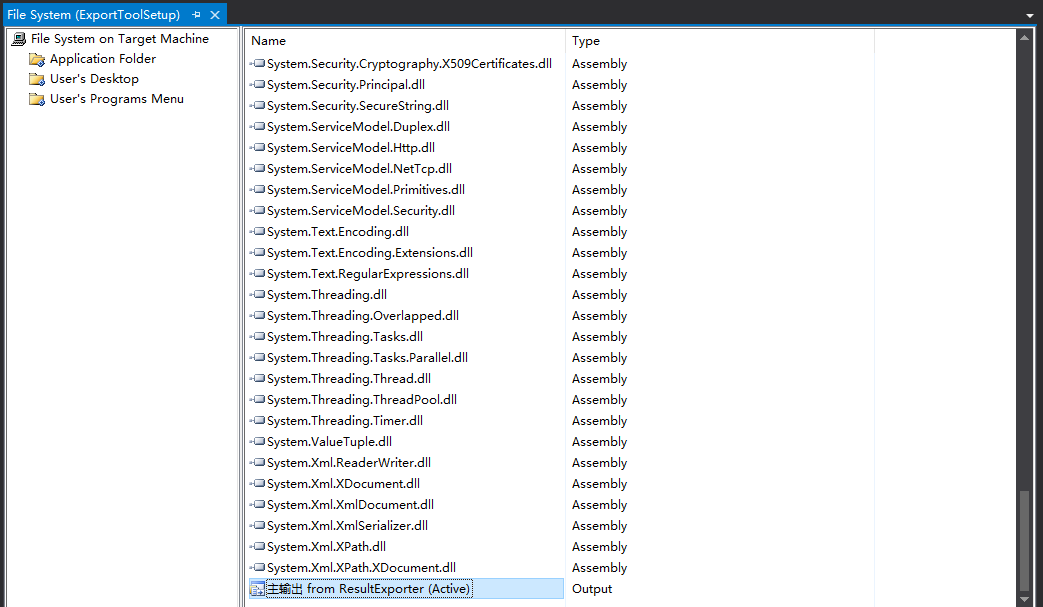
Task: Click the User's Desktop folder icon
Action: tap(37, 79)
